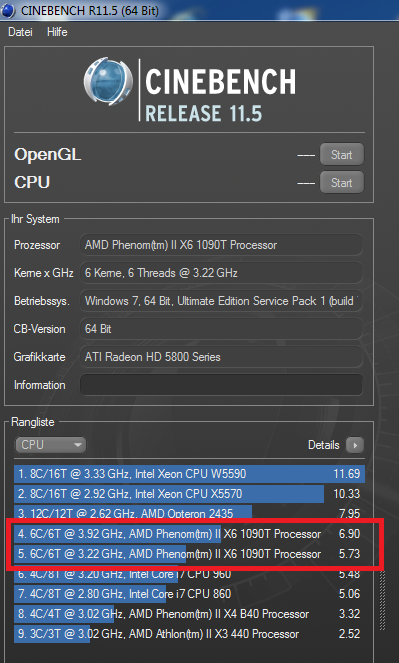
Task: Click the Grafikkarte field with ATI Radeon
Action: click(221, 357)
